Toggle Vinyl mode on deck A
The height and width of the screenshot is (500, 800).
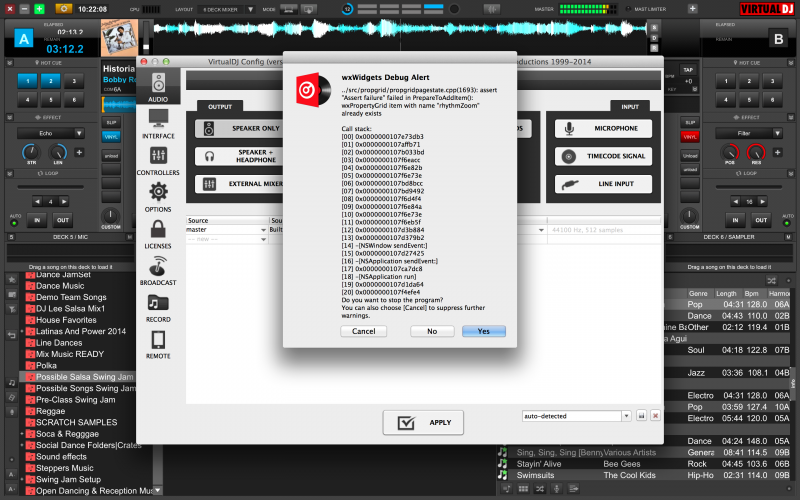click(x=111, y=137)
